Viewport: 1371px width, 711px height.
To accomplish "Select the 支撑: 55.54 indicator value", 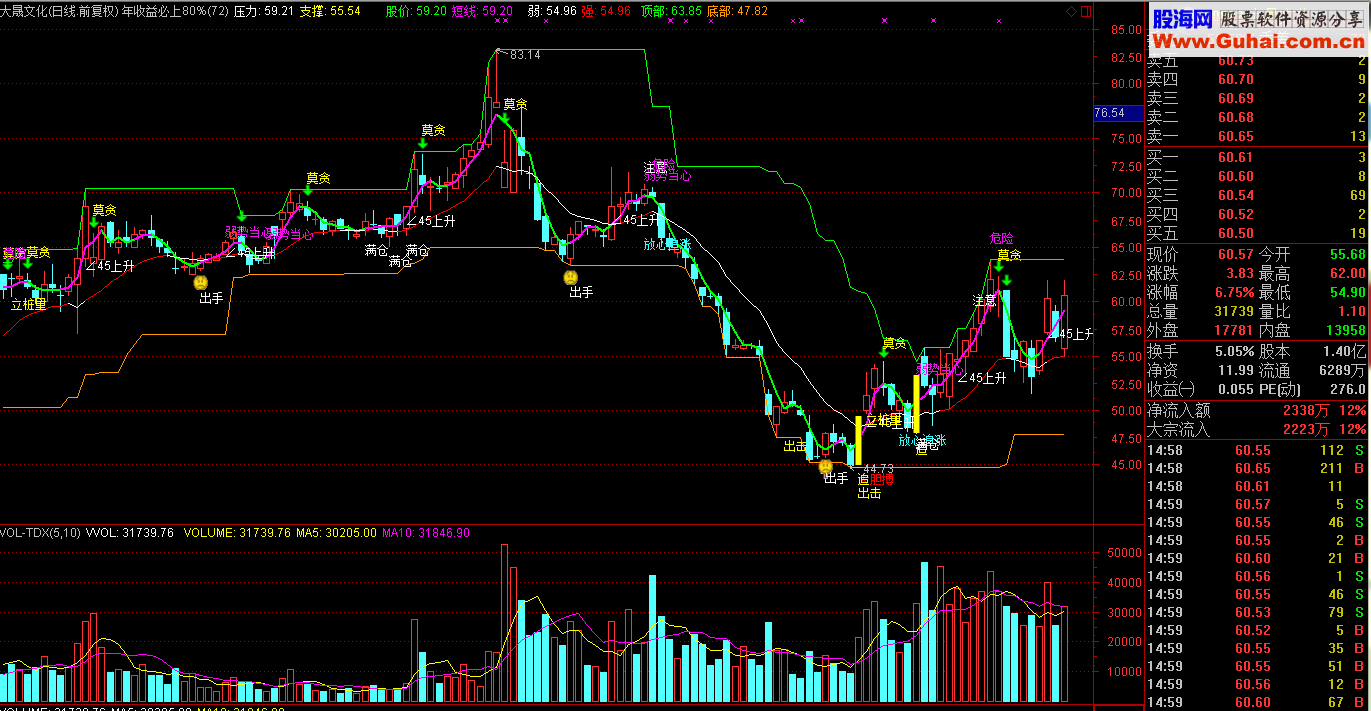I will pos(330,11).
